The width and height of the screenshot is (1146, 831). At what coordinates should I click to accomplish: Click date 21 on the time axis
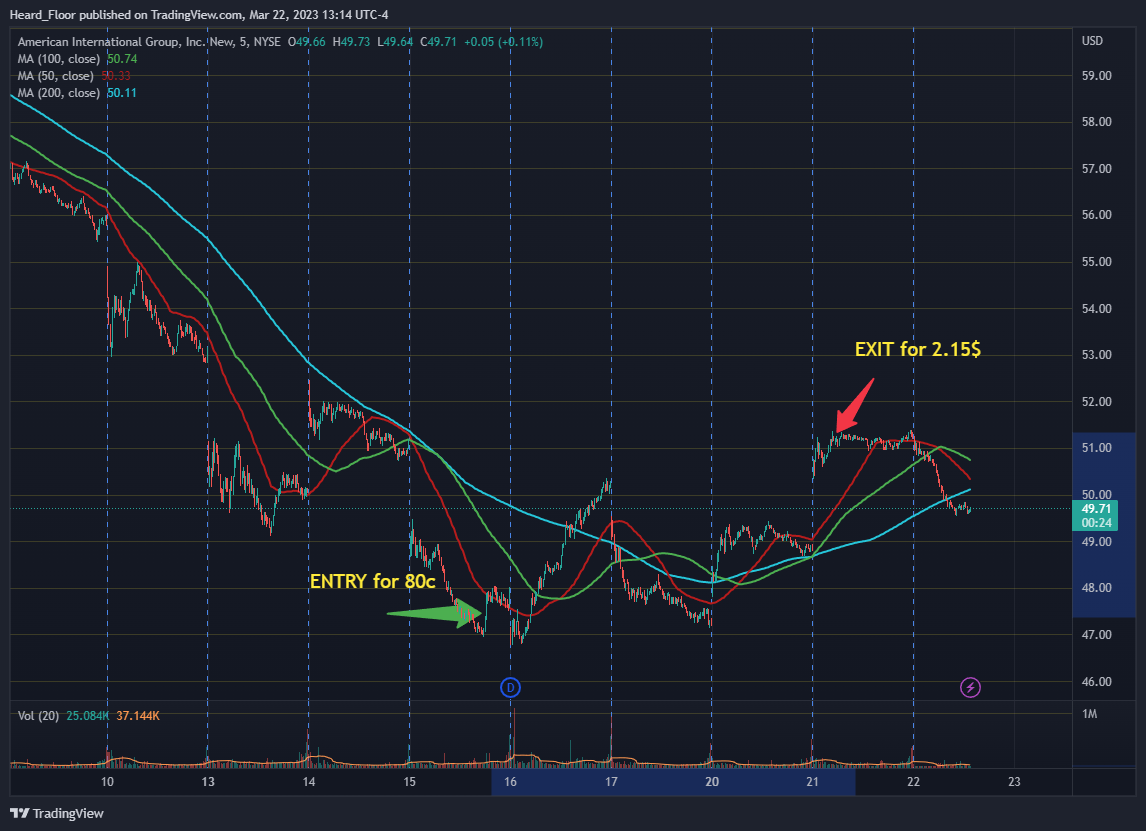pyautogui.click(x=813, y=781)
